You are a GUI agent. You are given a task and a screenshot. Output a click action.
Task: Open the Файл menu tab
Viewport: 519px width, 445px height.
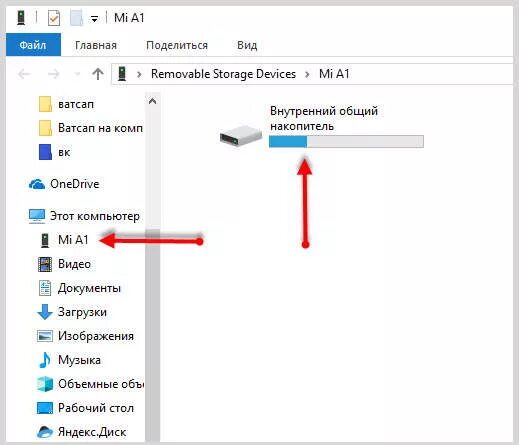pos(33,45)
